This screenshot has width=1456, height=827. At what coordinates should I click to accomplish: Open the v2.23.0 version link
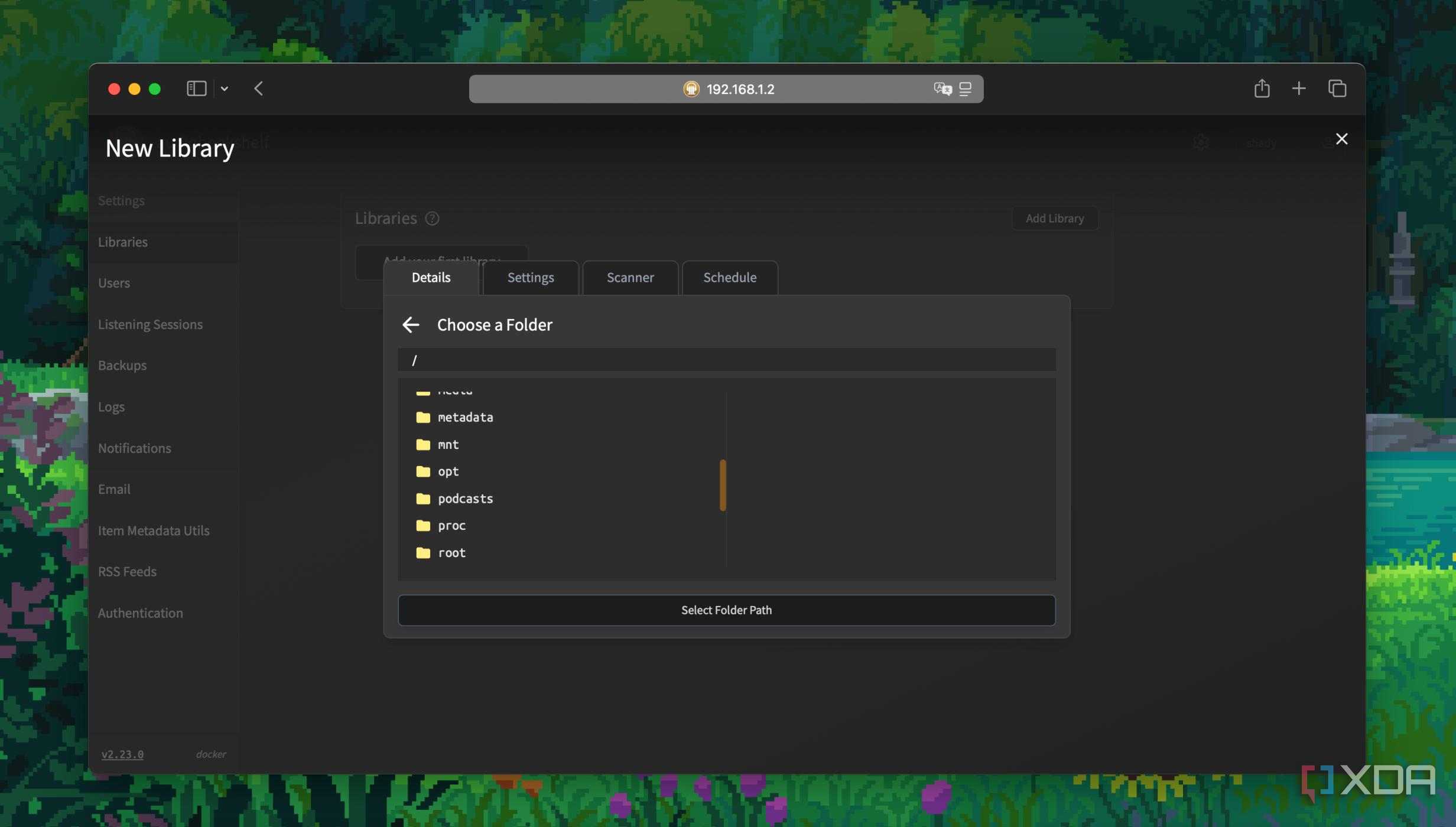(x=122, y=754)
